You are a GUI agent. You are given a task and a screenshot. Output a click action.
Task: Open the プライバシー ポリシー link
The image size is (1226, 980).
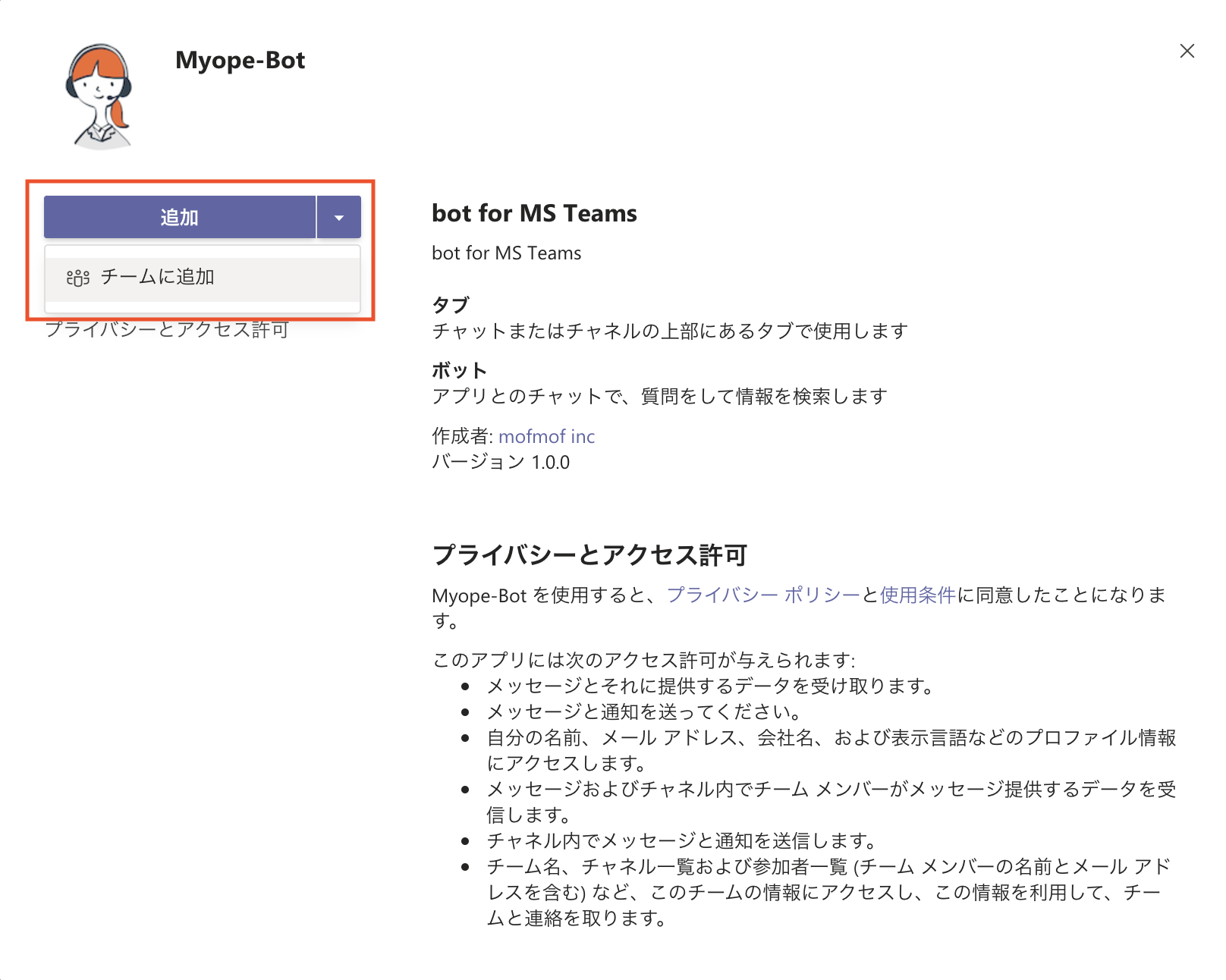click(x=763, y=595)
